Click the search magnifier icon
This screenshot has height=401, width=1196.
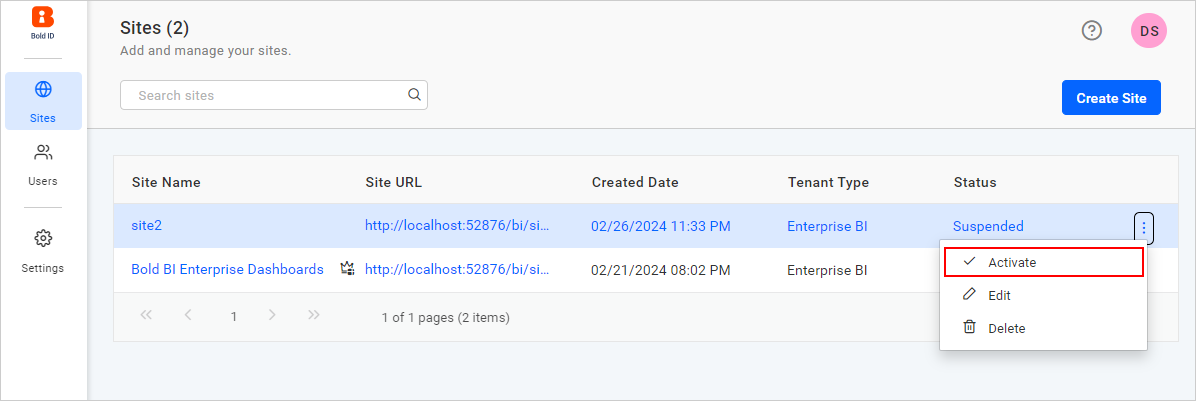[x=414, y=95]
